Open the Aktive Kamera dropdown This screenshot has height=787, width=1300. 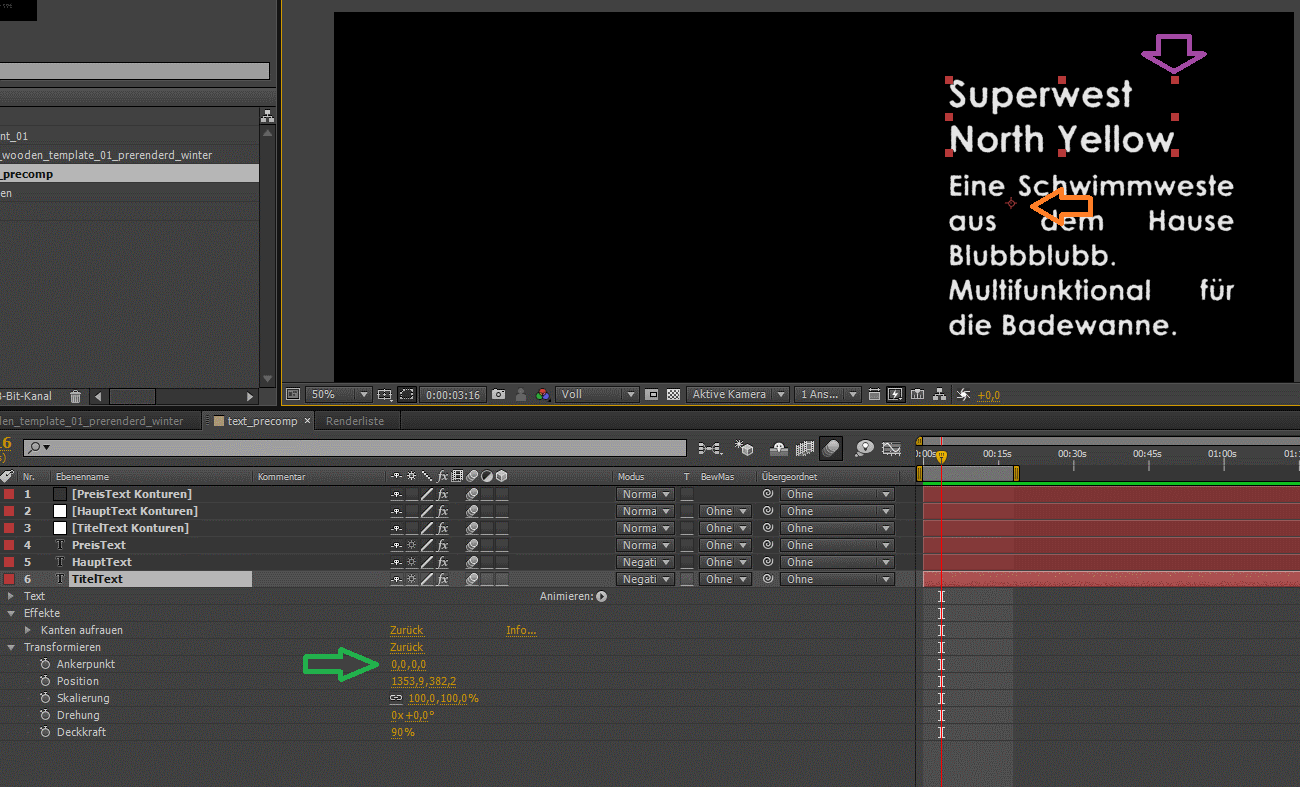(x=738, y=395)
